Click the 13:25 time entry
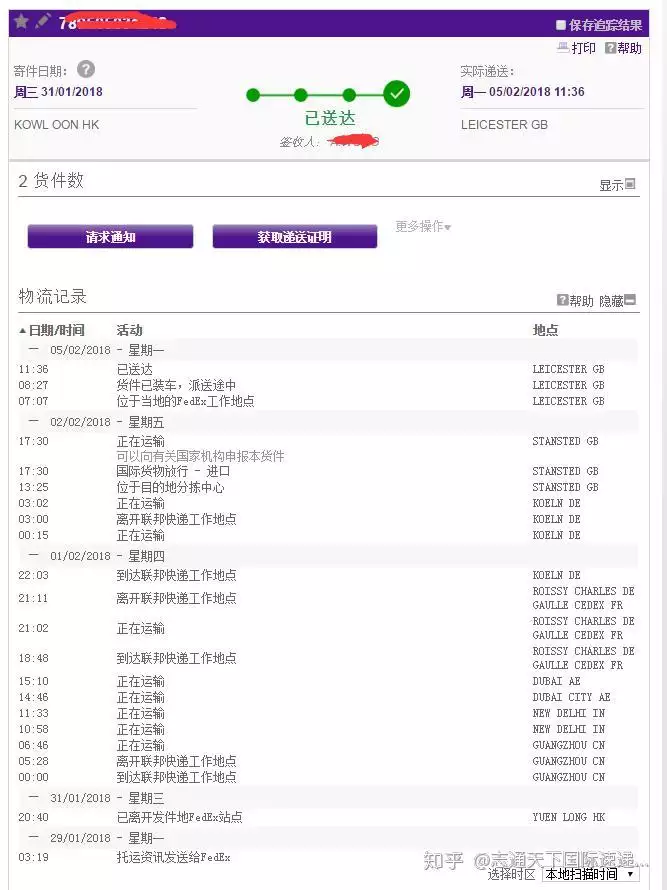This screenshot has width=667, height=890. pos(33,487)
